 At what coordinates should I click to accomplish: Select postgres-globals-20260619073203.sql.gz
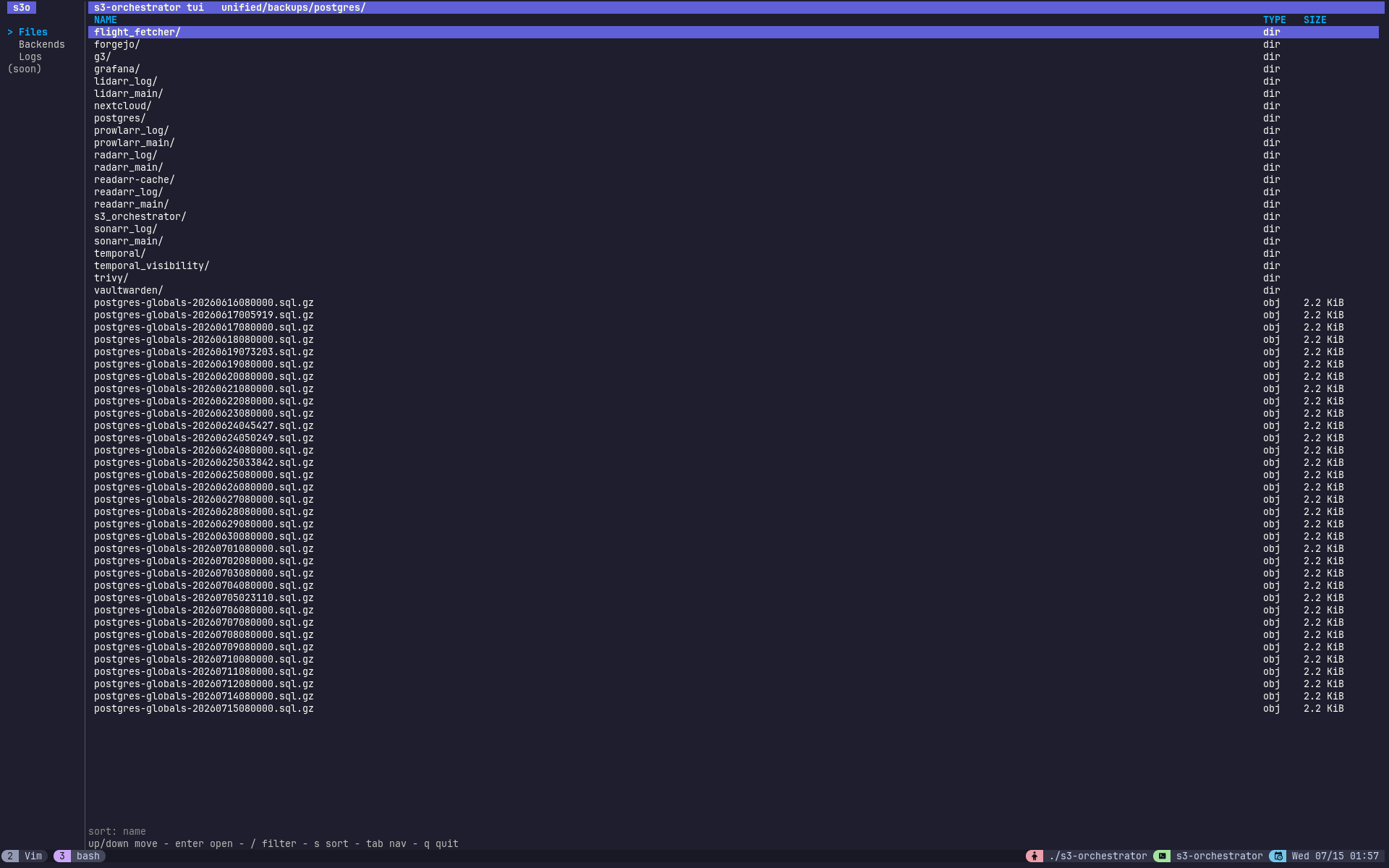click(733, 352)
